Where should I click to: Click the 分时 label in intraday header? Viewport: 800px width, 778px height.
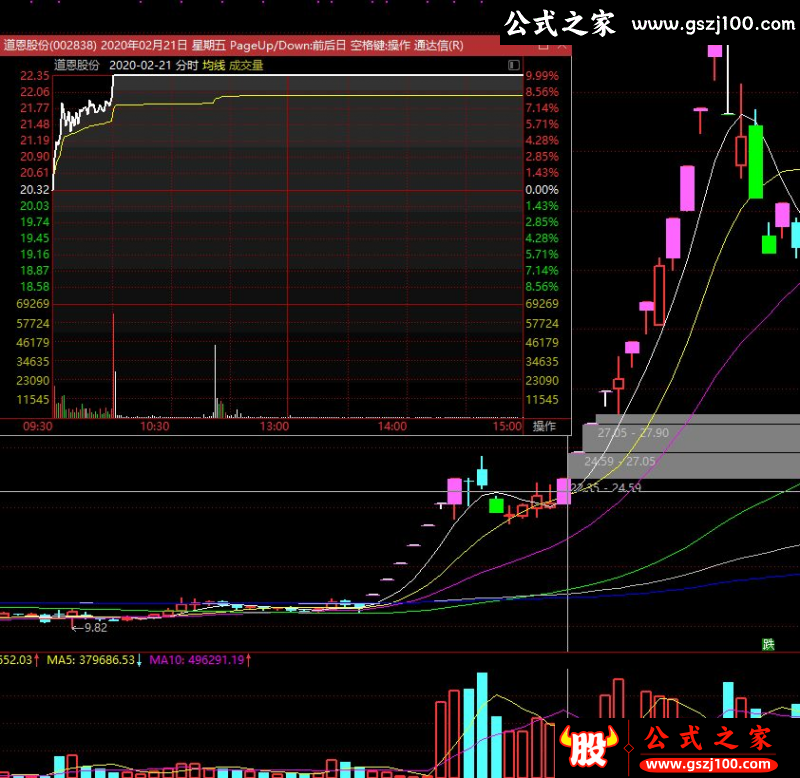(x=187, y=65)
